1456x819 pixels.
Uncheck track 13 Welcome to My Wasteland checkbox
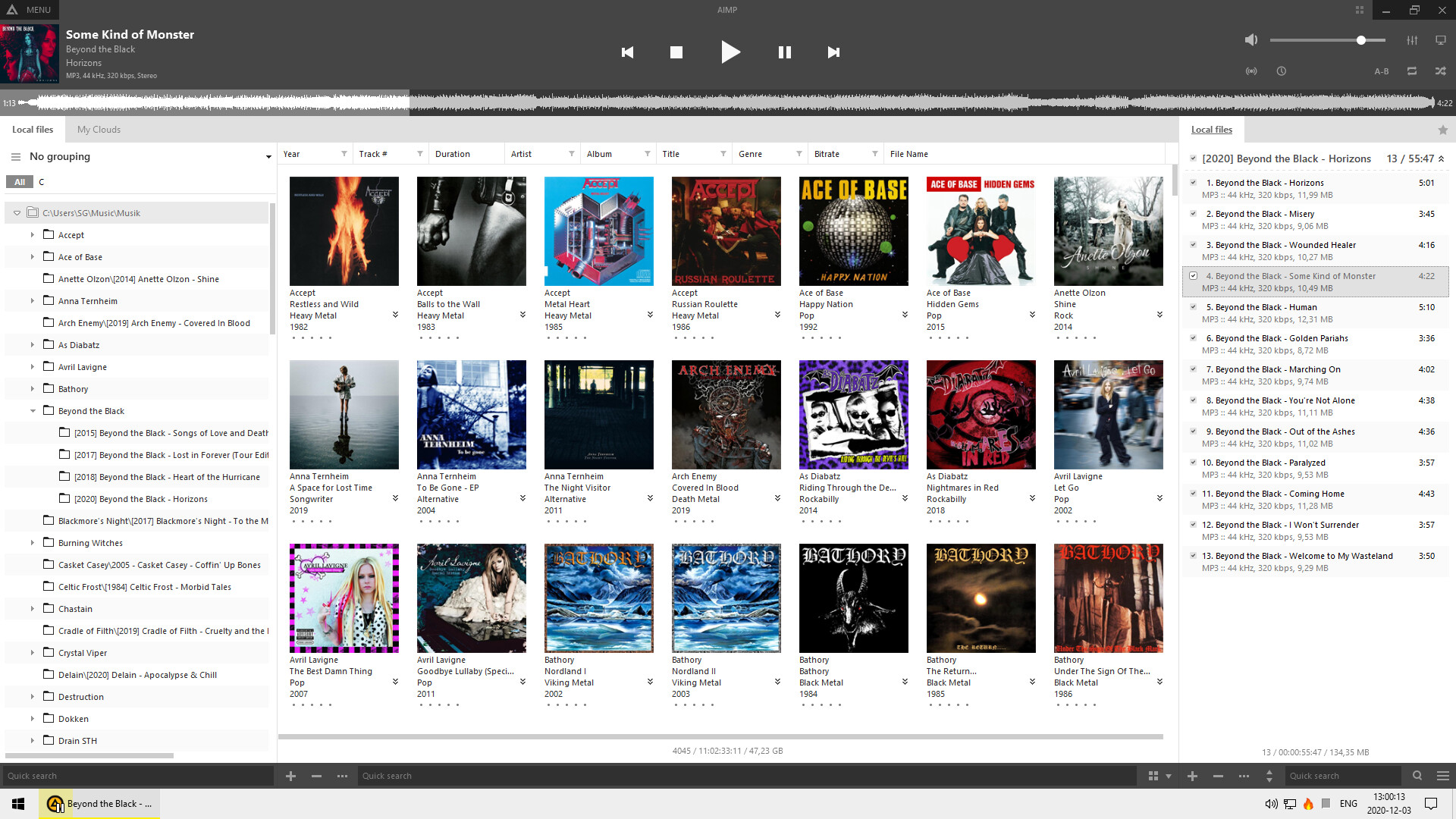coord(1194,556)
